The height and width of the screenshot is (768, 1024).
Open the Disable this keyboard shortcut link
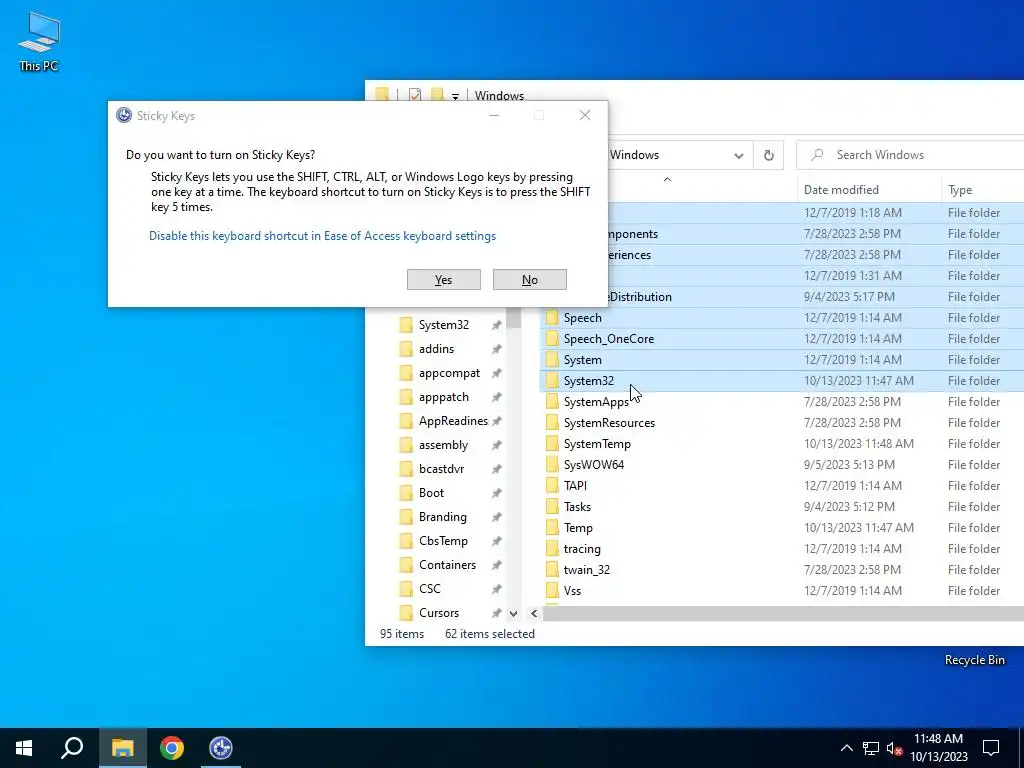(323, 236)
